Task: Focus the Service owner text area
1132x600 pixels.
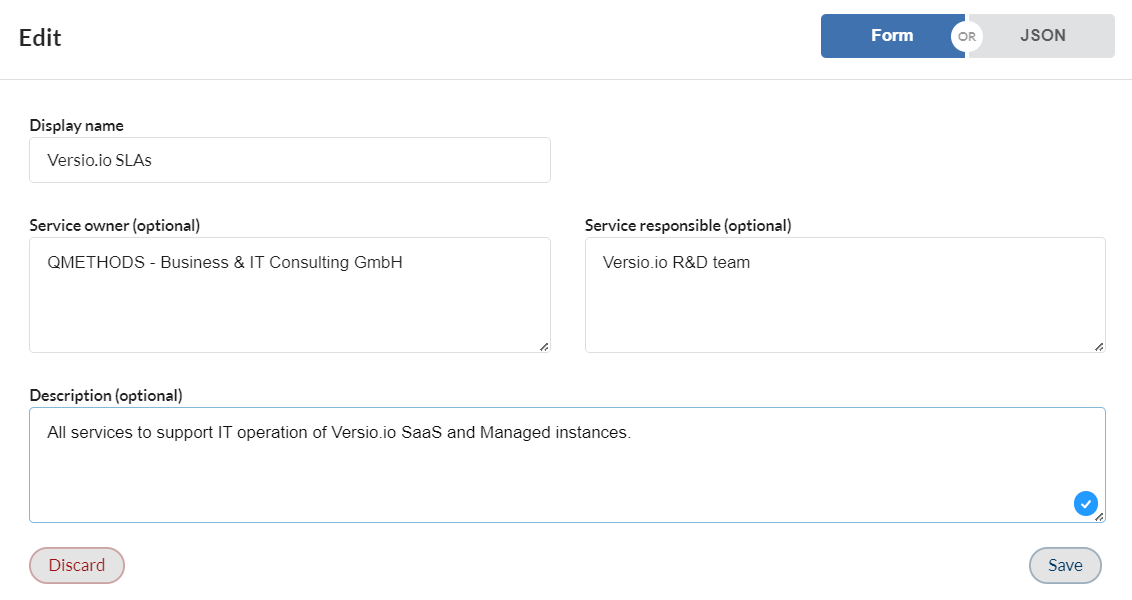Action: coord(289,295)
